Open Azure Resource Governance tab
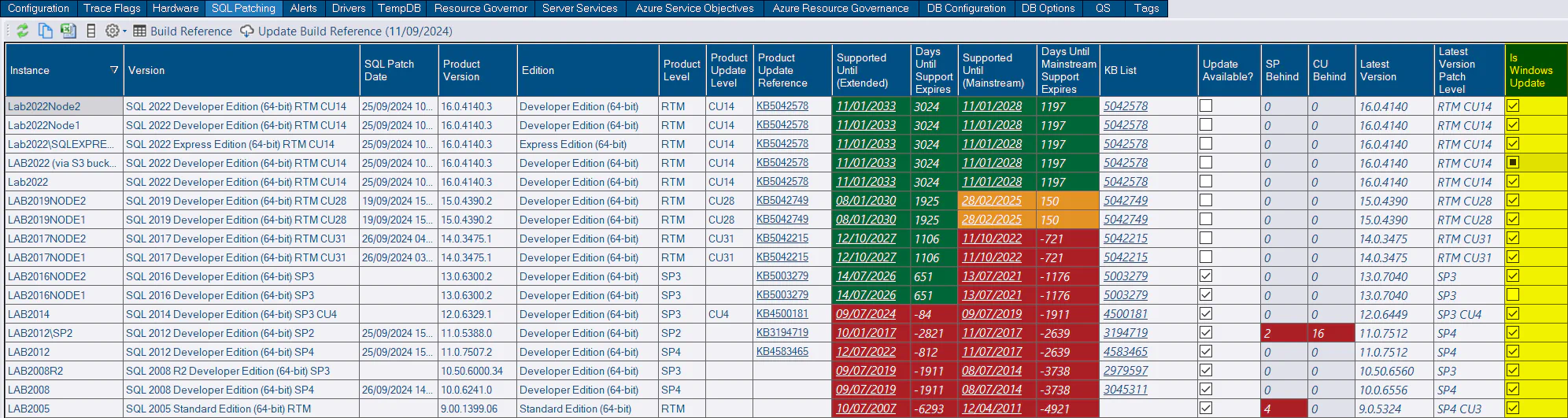 click(x=841, y=8)
